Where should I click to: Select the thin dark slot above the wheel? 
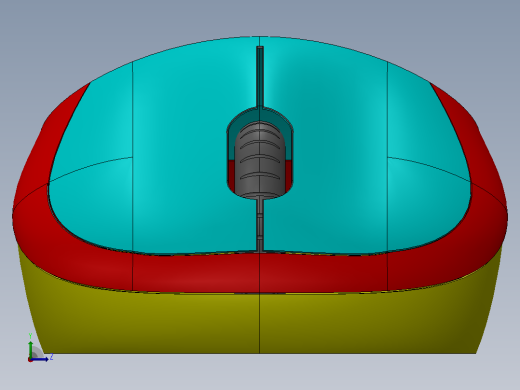pyautogui.click(x=260, y=77)
